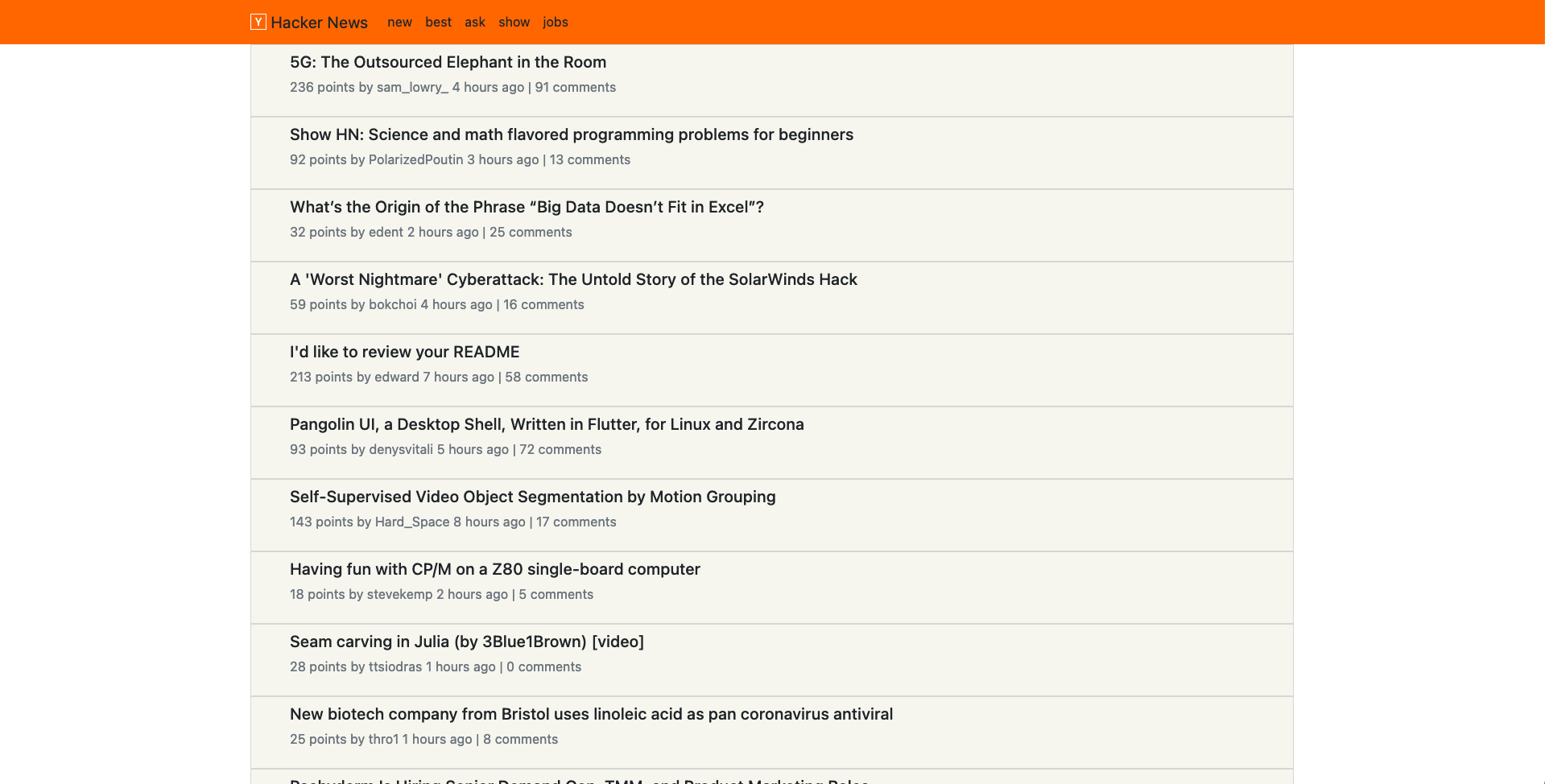Open the "ask" navigation link

[474, 22]
